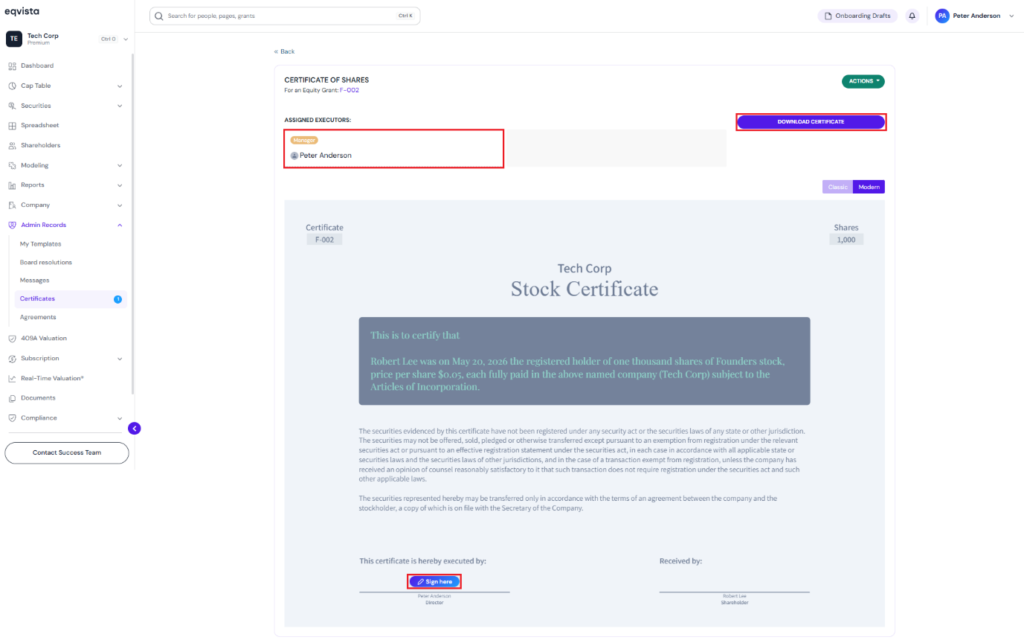Click the Reports chart icon
This screenshot has height=640, width=1024.
tap(12, 185)
